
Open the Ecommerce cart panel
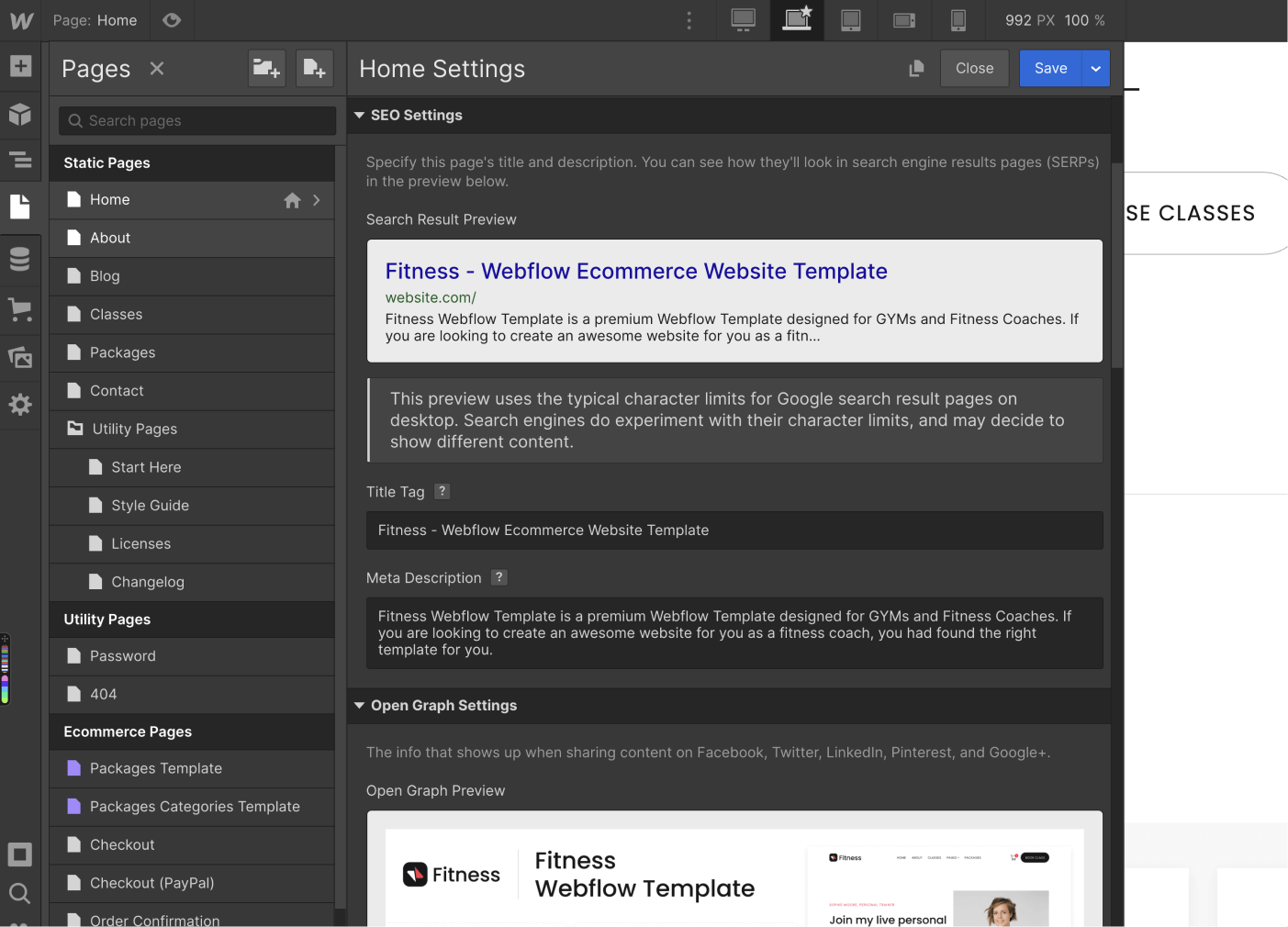pos(20,309)
